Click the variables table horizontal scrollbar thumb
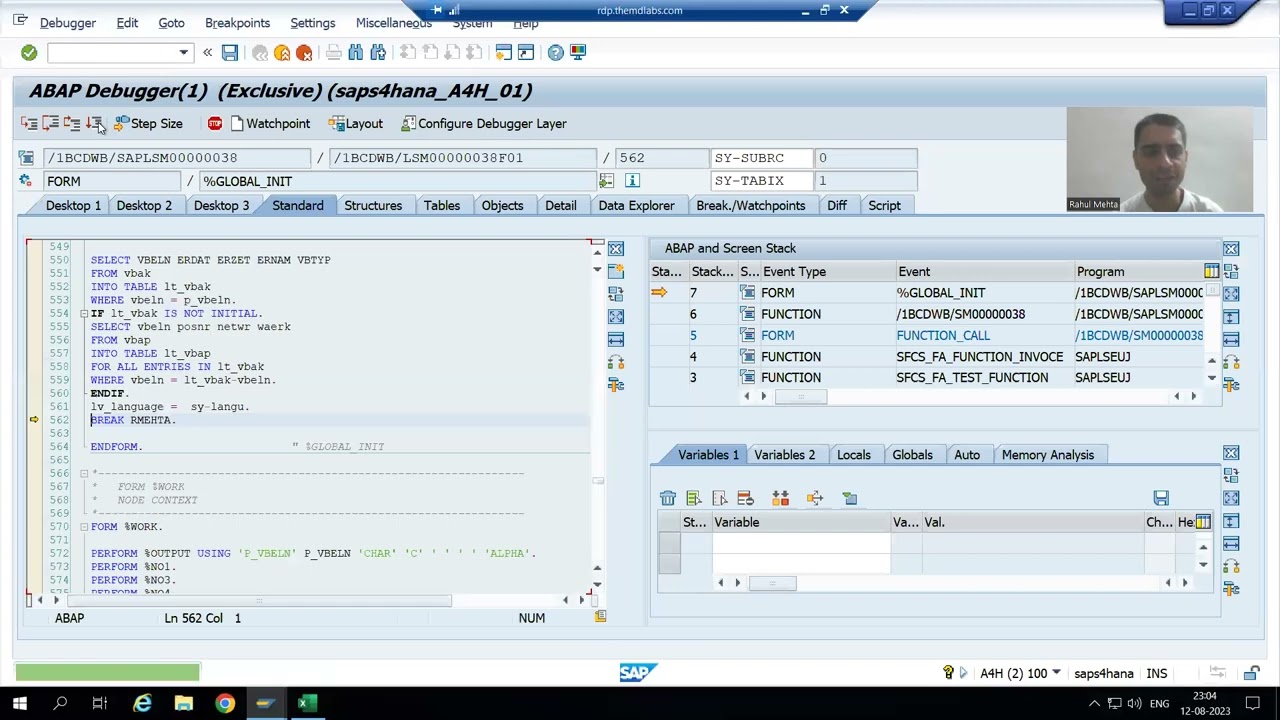 click(771, 583)
